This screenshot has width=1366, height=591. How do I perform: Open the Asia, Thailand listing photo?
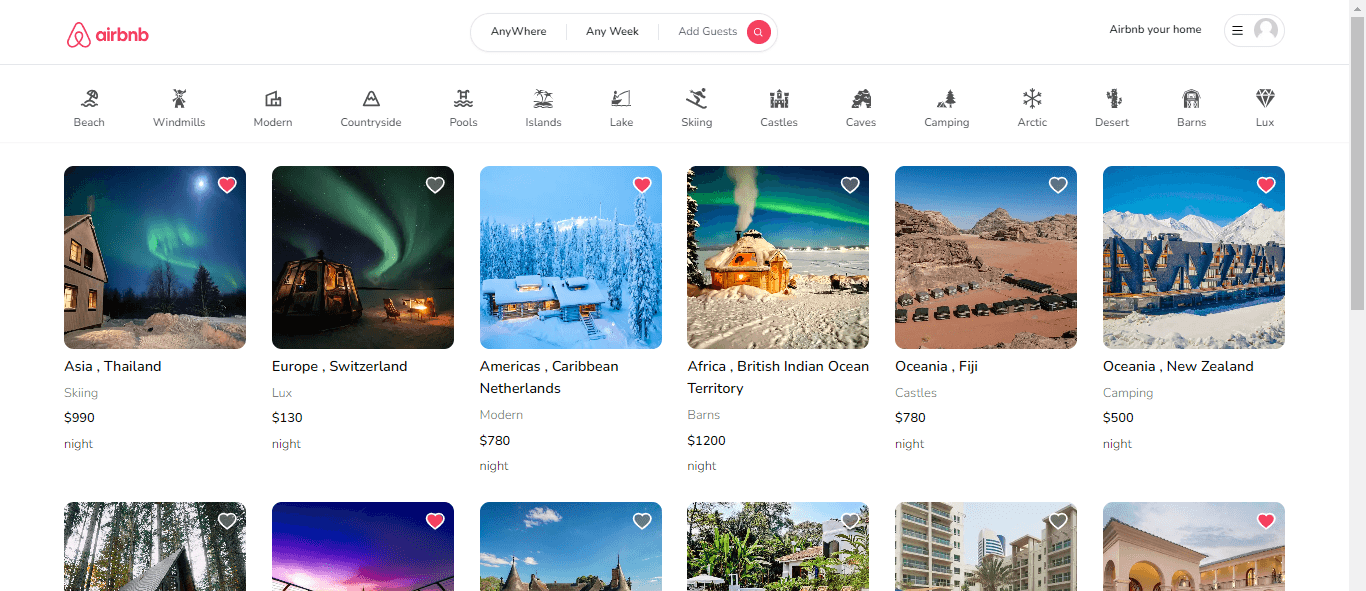(155, 257)
